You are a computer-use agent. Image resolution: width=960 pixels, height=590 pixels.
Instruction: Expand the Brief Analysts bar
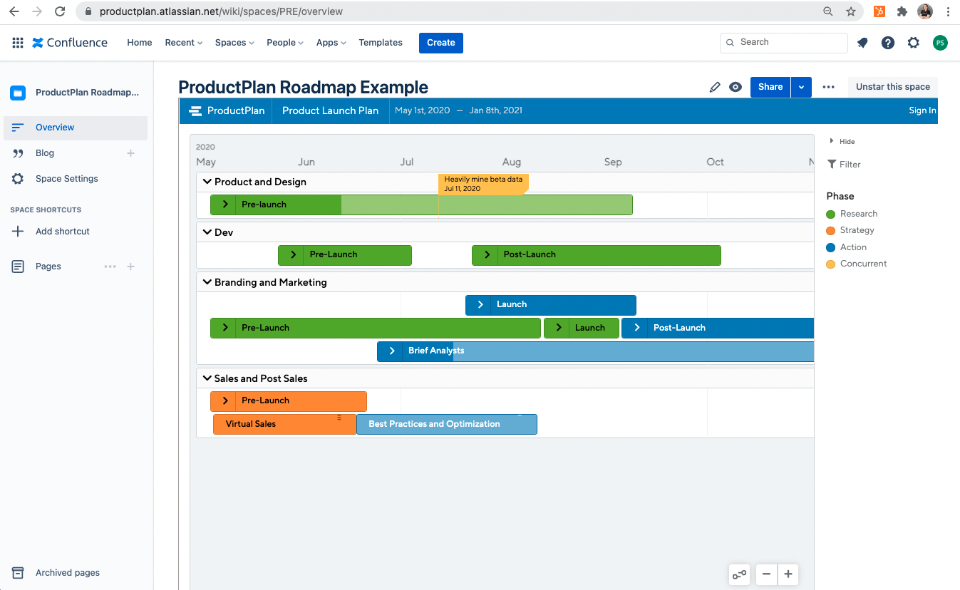tap(392, 351)
